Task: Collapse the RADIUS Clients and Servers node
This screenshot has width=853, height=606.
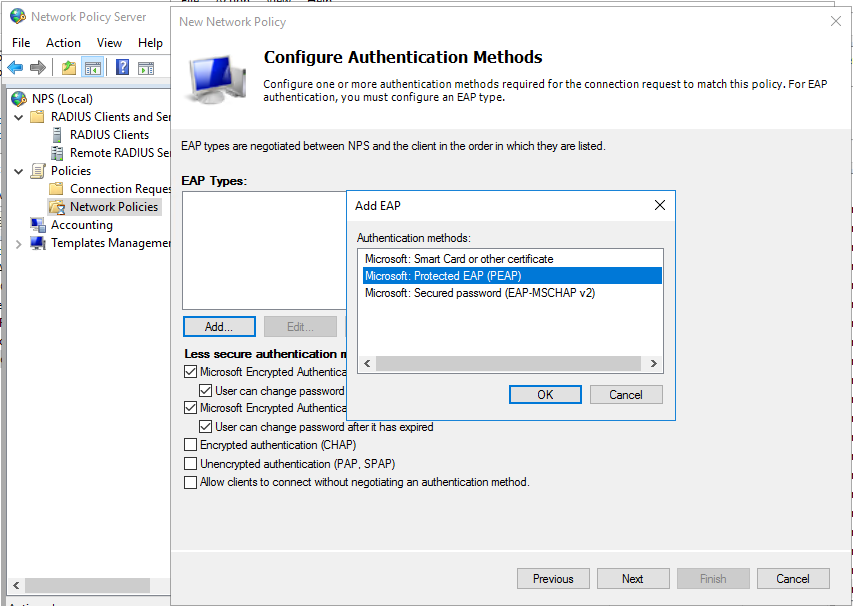Action: point(19,117)
